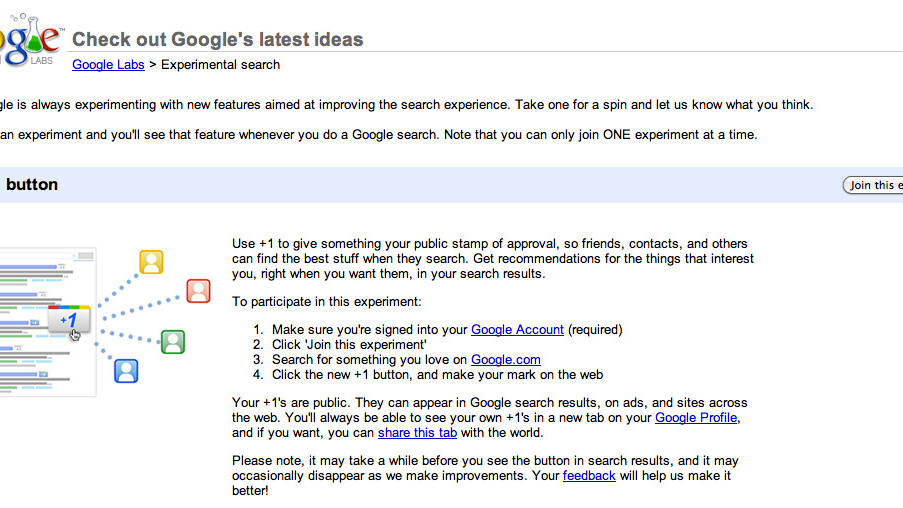The width and height of the screenshot is (903, 508).
Task: Click the 'share this tab' link
Action: point(417,433)
